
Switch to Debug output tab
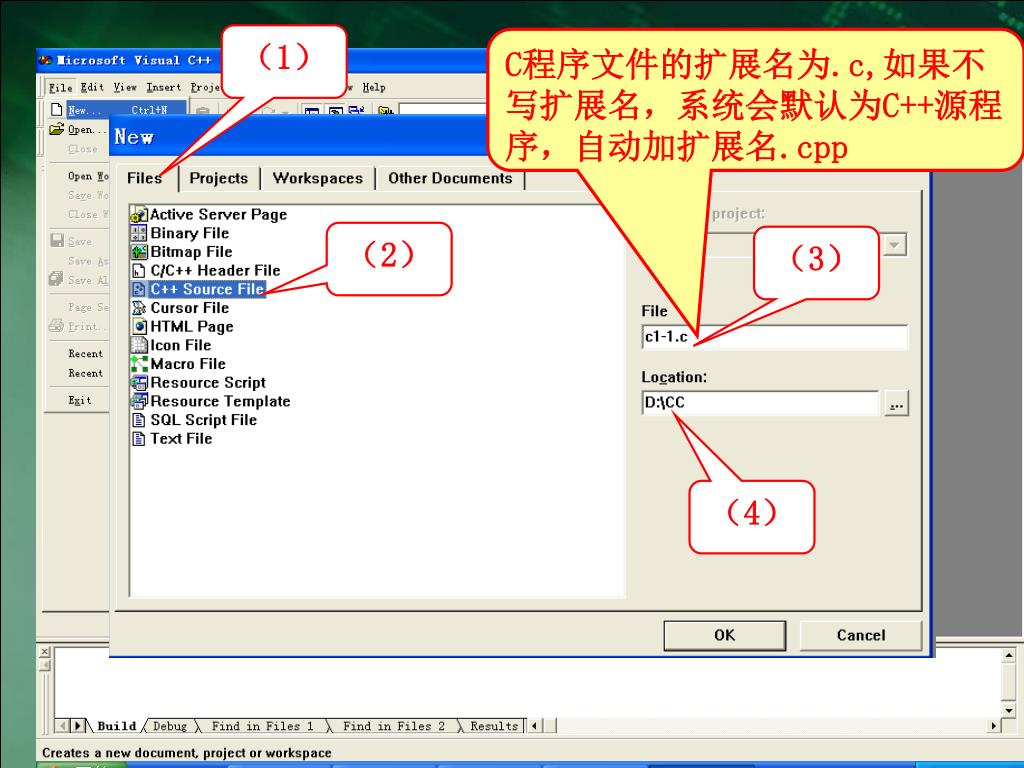tap(170, 726)
